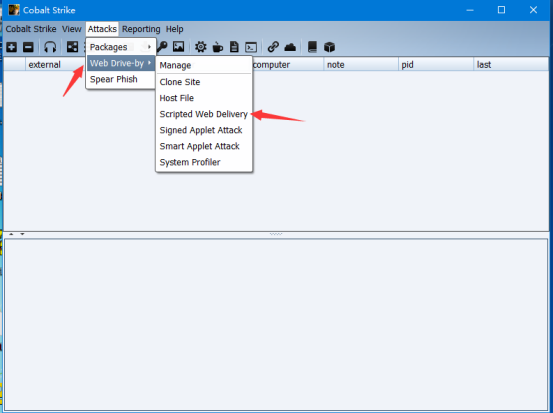The height and width of the screenshot is (413, 553).
Task: Click the document Office macro icon
Action: [234, 47]
